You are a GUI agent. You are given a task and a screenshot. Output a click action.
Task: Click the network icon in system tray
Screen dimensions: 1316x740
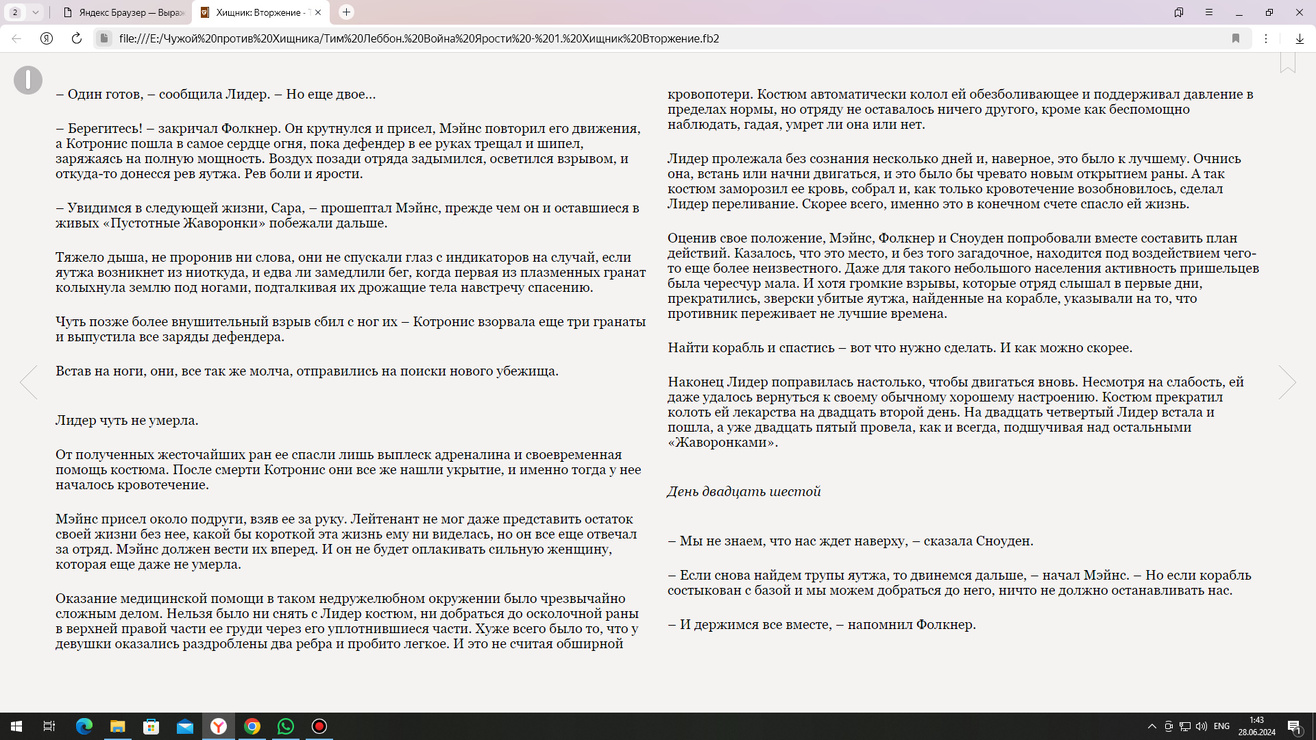1184,726
